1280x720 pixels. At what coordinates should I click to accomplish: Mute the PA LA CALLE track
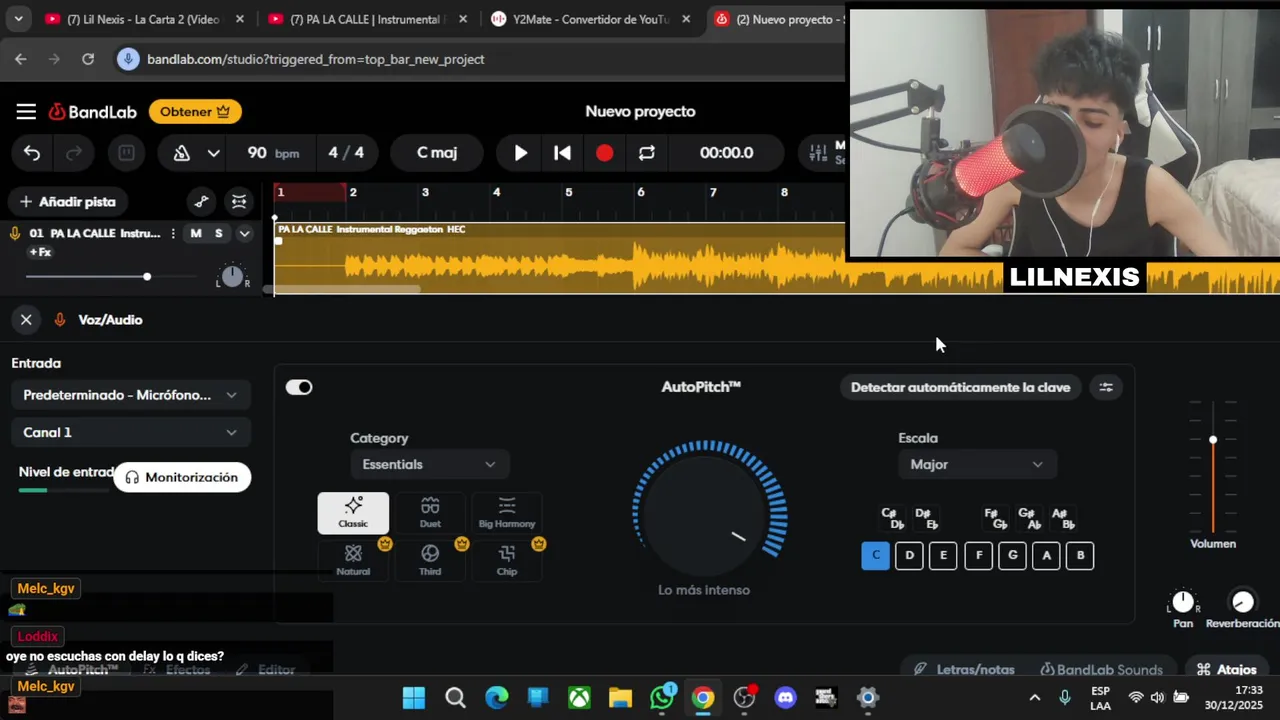pyautogui.click(x=196, y=233)
